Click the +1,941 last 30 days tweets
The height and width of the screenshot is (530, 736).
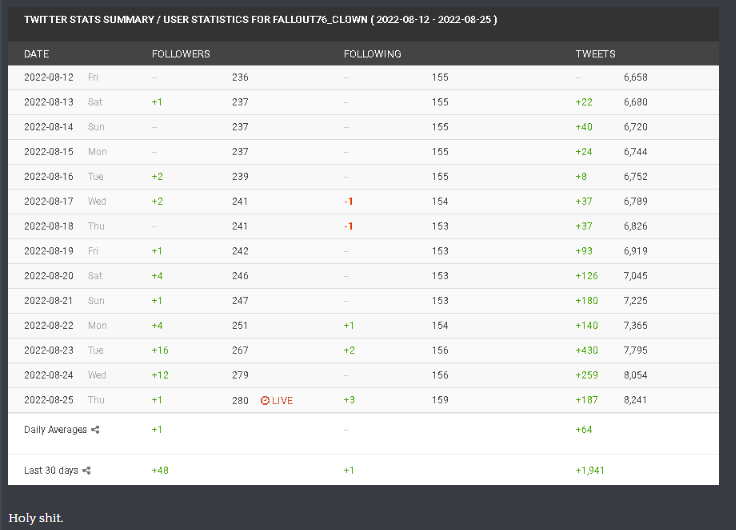(590, 470)
